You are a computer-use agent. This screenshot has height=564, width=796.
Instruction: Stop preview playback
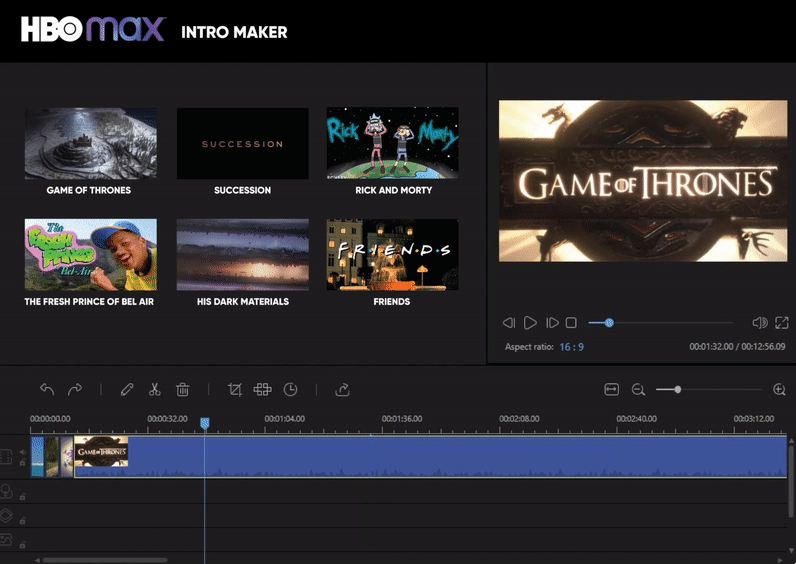tap(571, 322)
